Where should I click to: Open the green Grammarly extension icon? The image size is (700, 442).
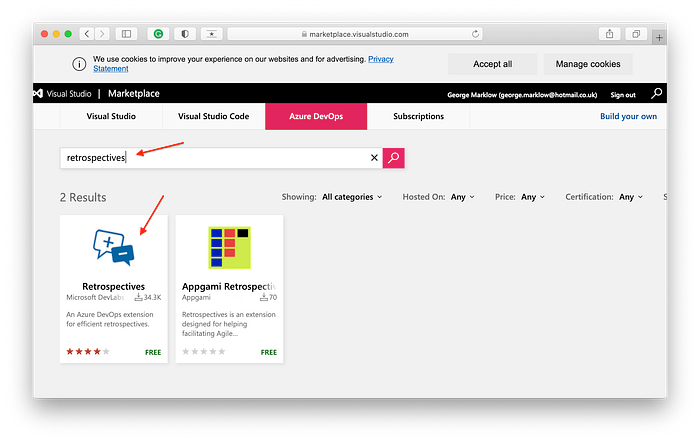click(158, 34)
